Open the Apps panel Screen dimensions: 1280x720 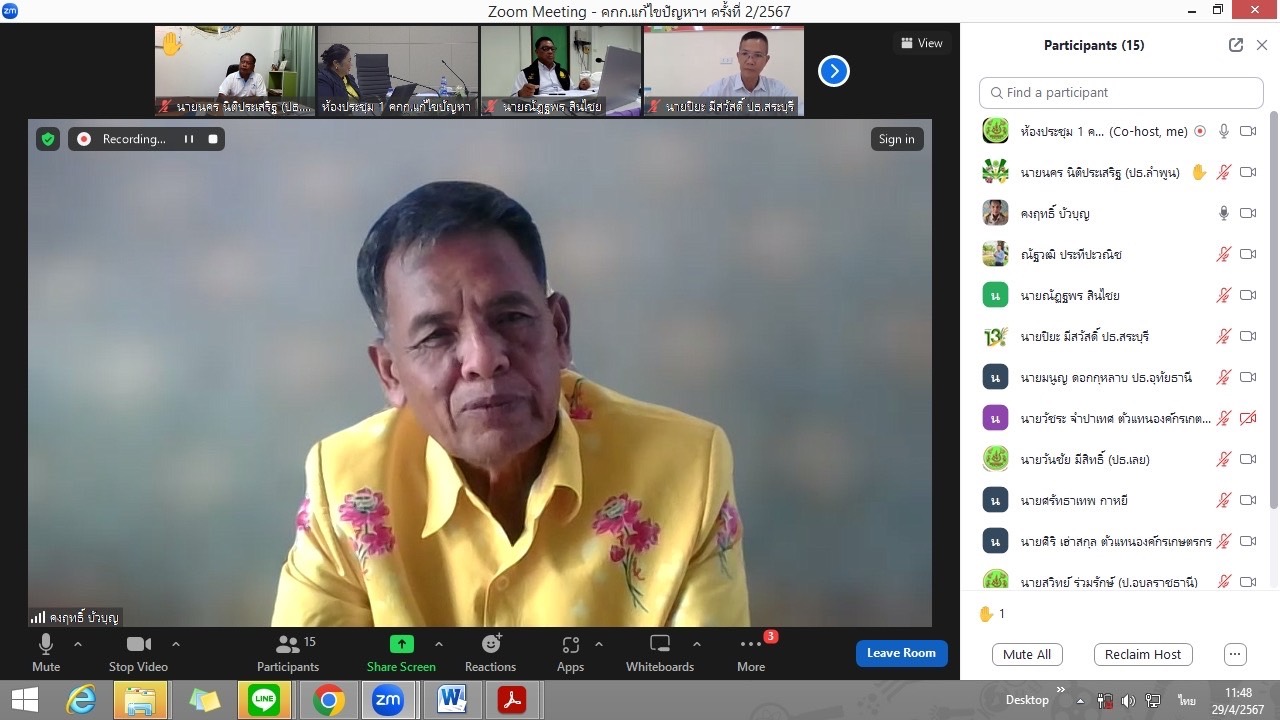[570, 645]
